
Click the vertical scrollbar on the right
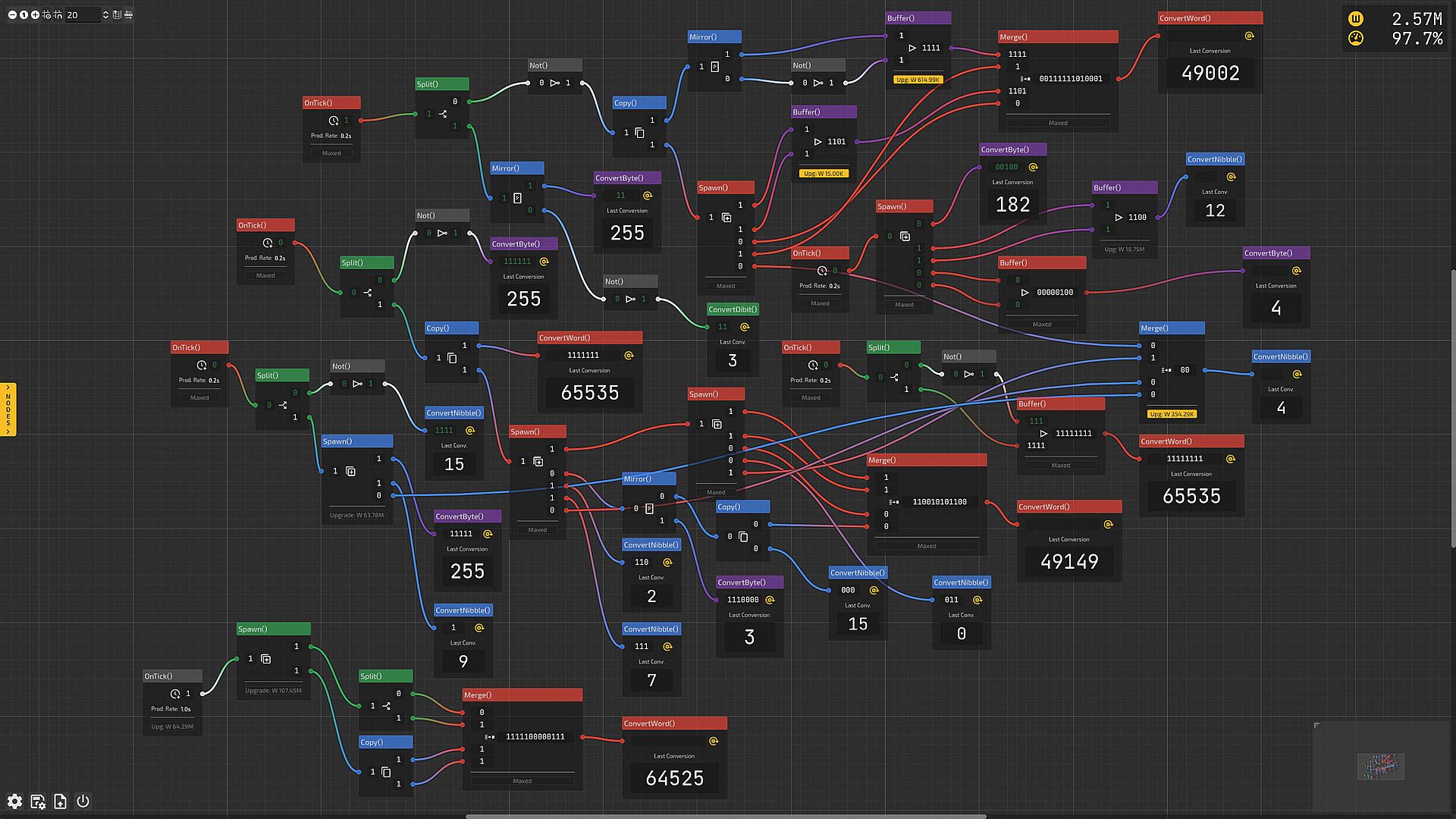coord(1452,407)
